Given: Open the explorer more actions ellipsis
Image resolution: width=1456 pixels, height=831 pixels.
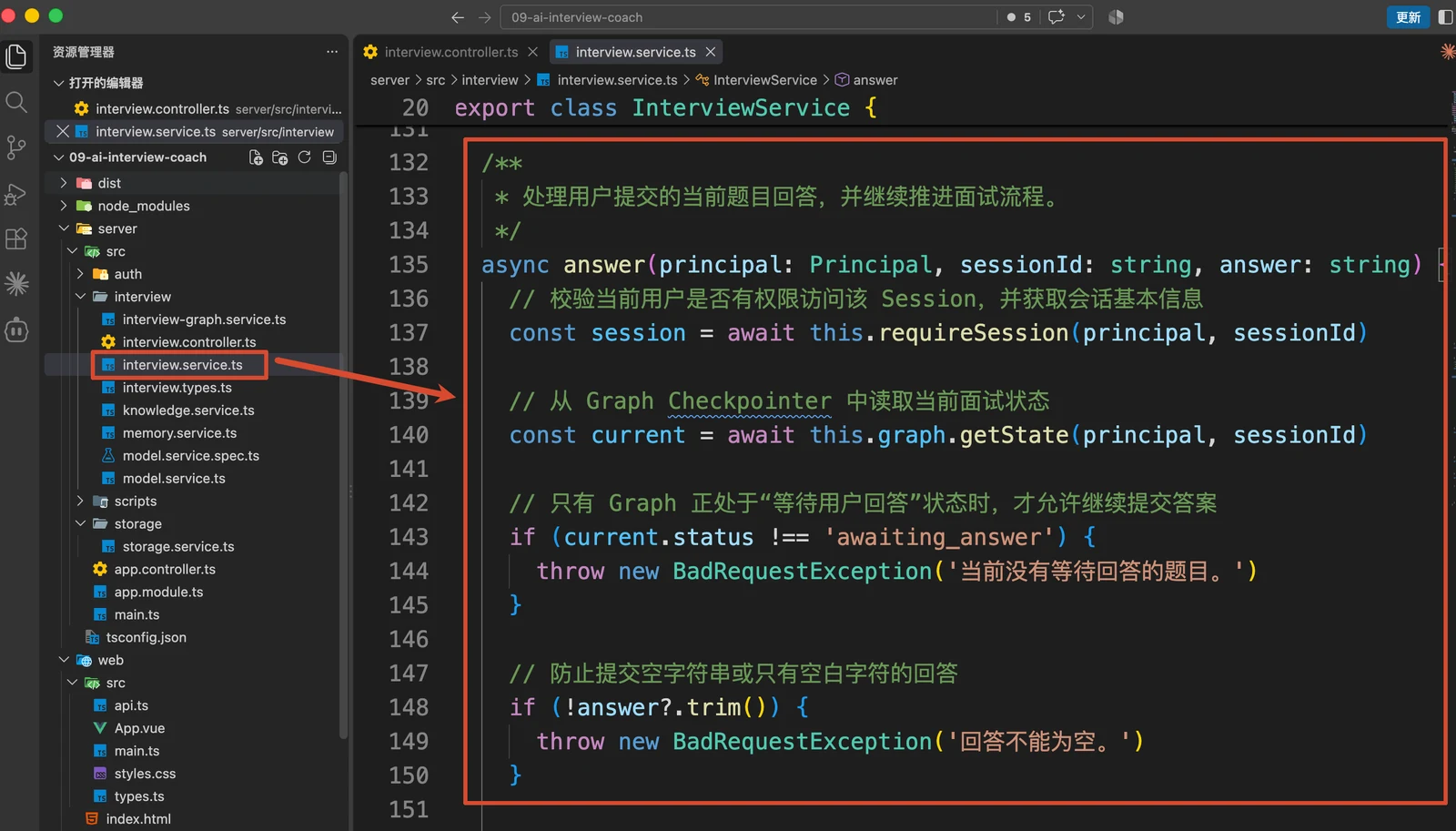Looking at the screenshot, I should point(332,52).
